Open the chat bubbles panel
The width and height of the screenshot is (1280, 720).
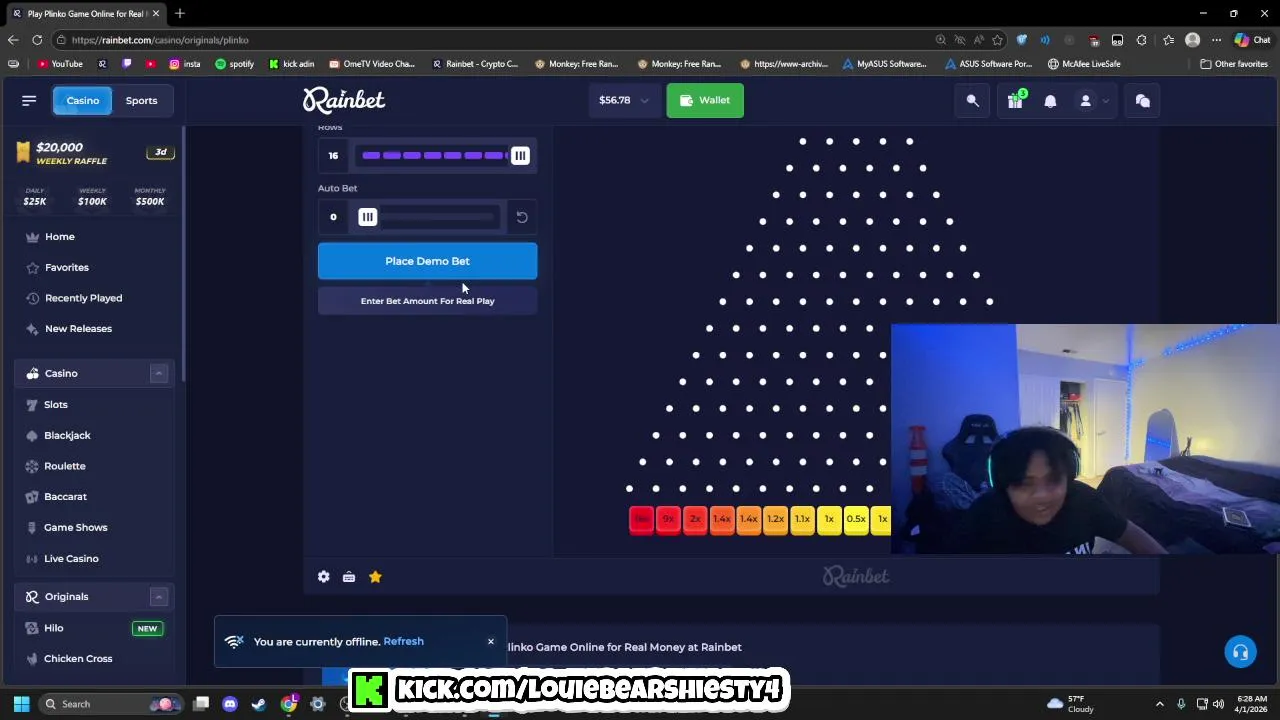1143,100
